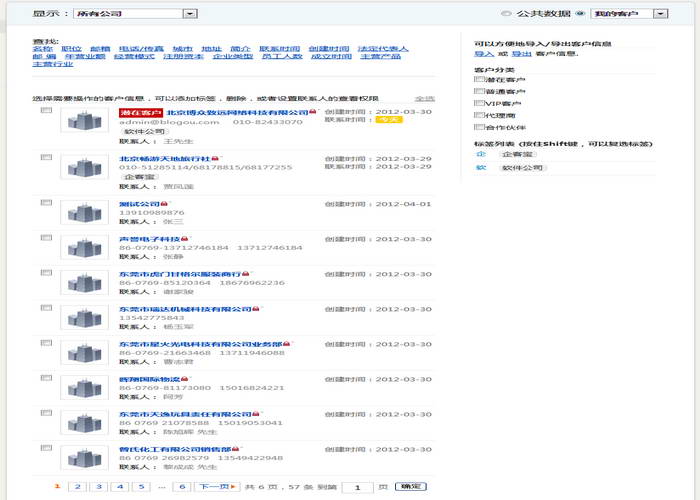Click lock icon beside 曾氏化工有限公司销售部
700x500 pixels.
tap(235, 449)
